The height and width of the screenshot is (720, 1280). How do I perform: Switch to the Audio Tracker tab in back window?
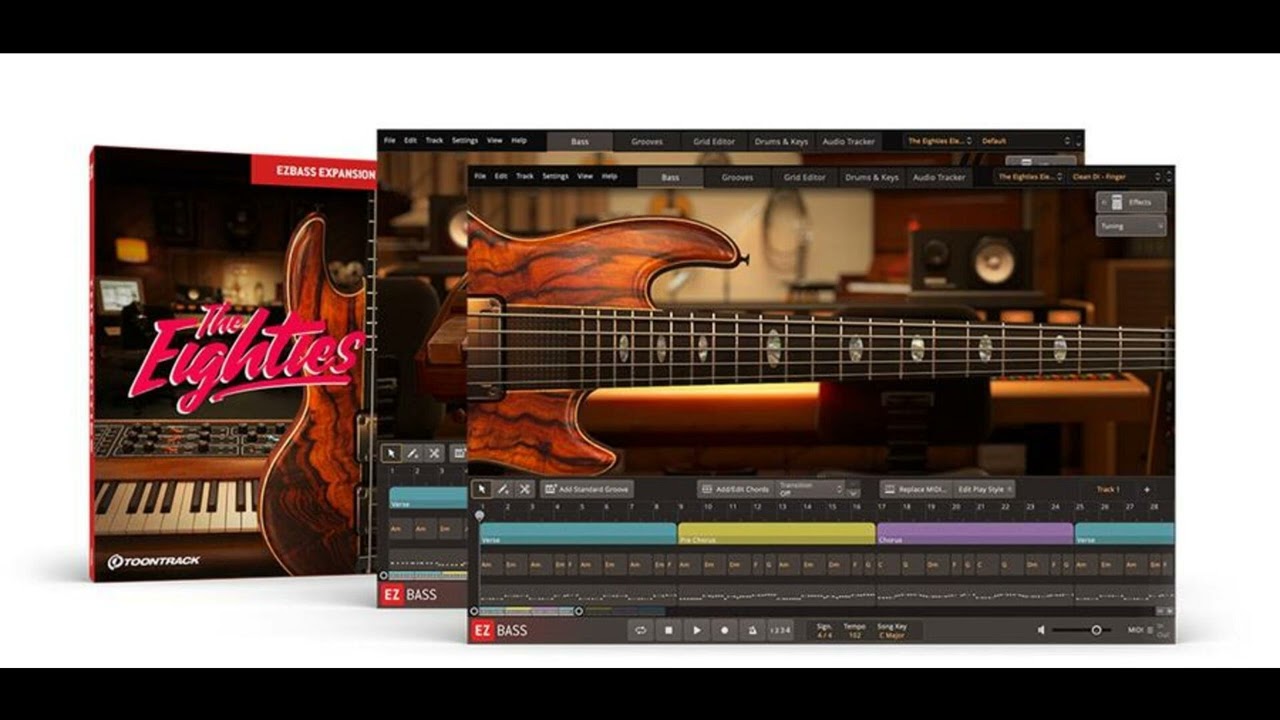(848, 141)
